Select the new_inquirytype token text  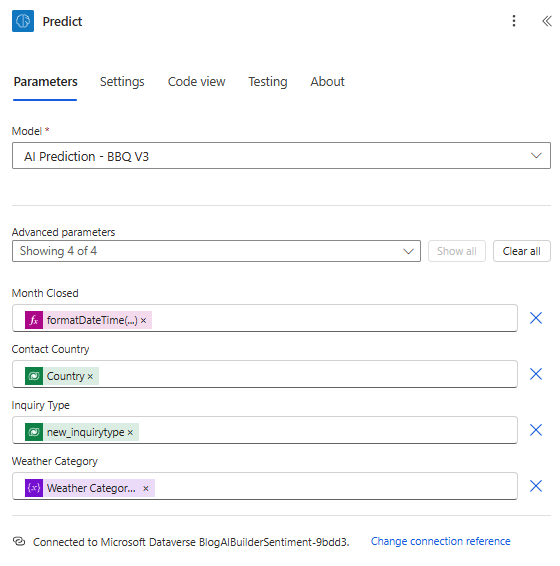(x=86, y=432)
